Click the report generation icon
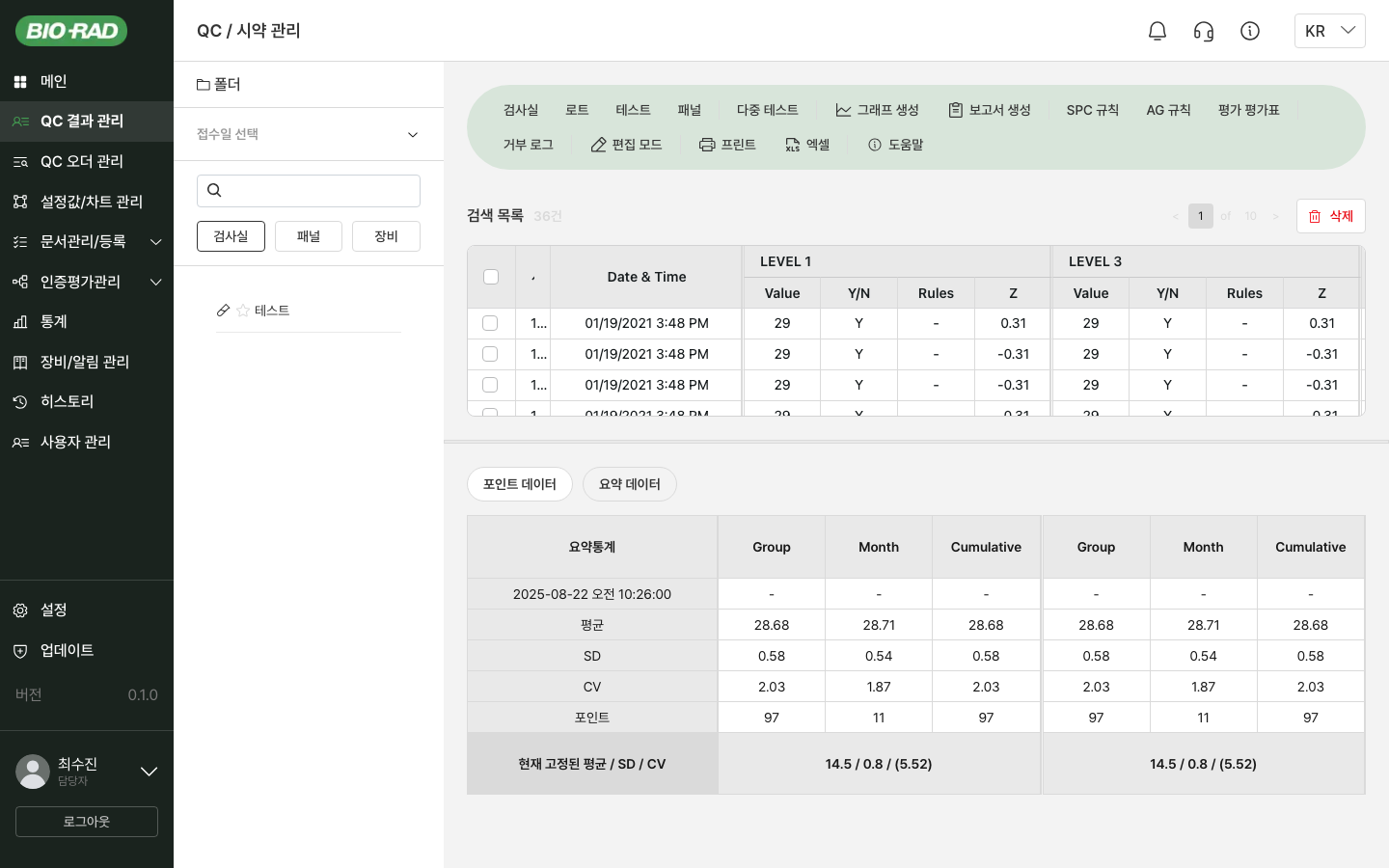This screenshot has height=868, width=1389. [957, 109]
